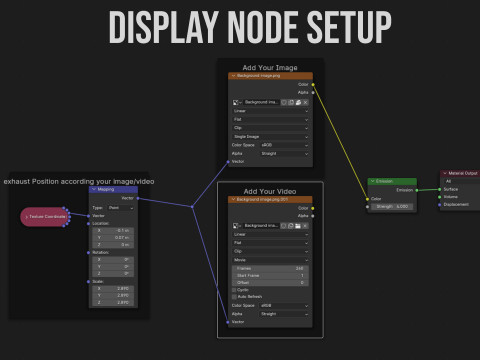Collapse the Mapping node header
480x360 pixels.
(x=94, y=189)
